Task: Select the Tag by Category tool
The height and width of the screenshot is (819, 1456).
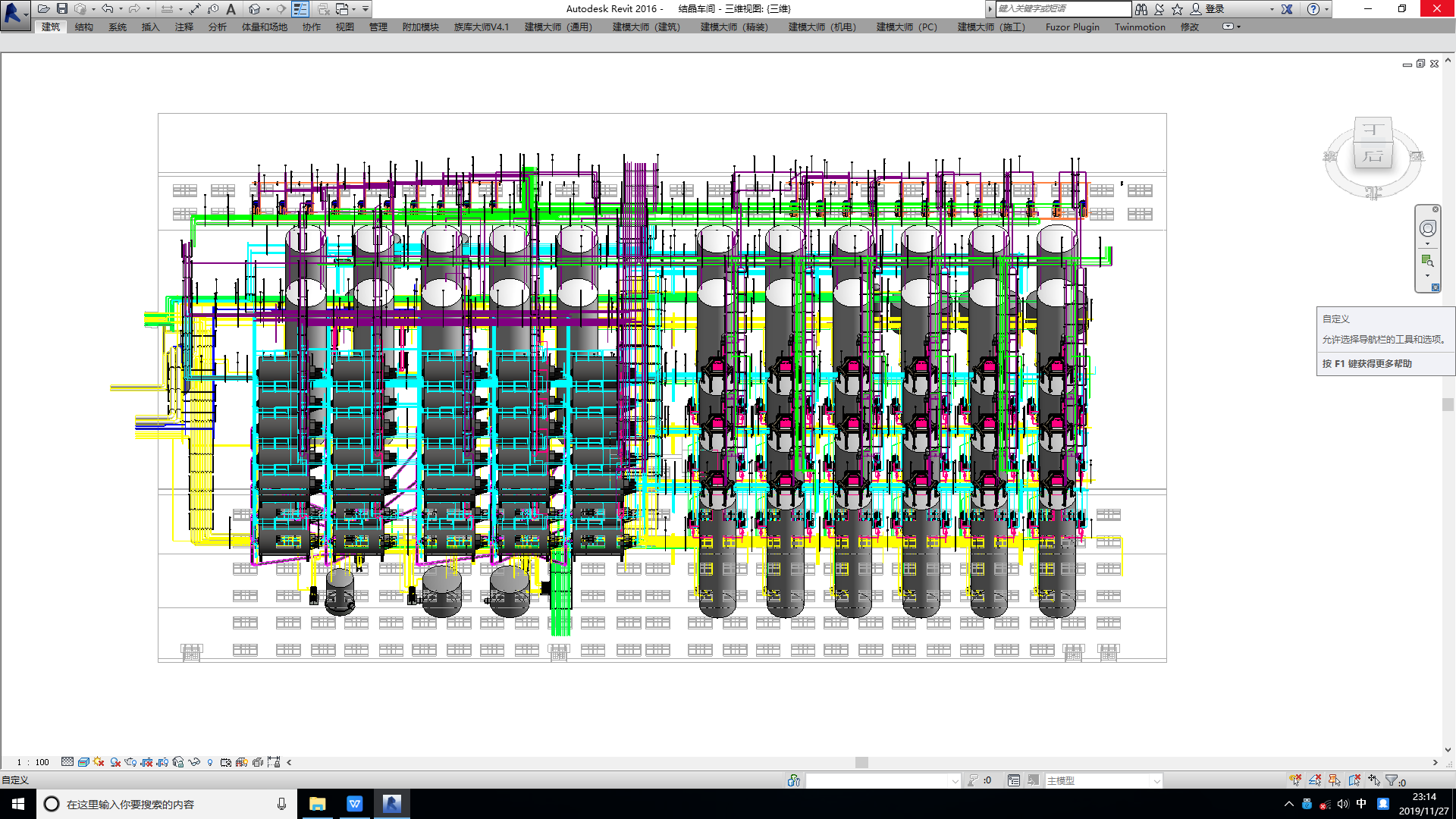Action: 213,9
